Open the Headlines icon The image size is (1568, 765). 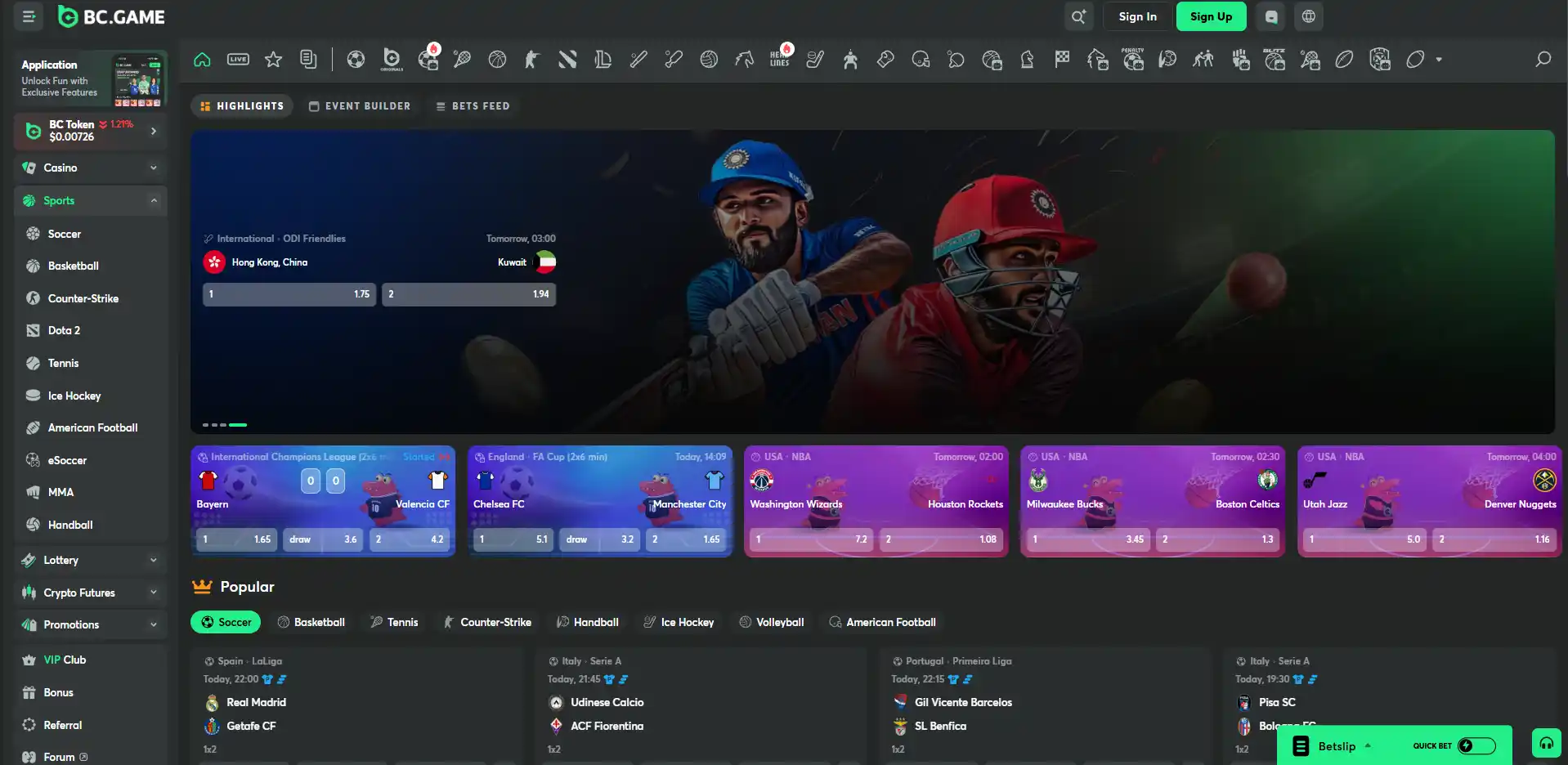[x=780, y=58]
